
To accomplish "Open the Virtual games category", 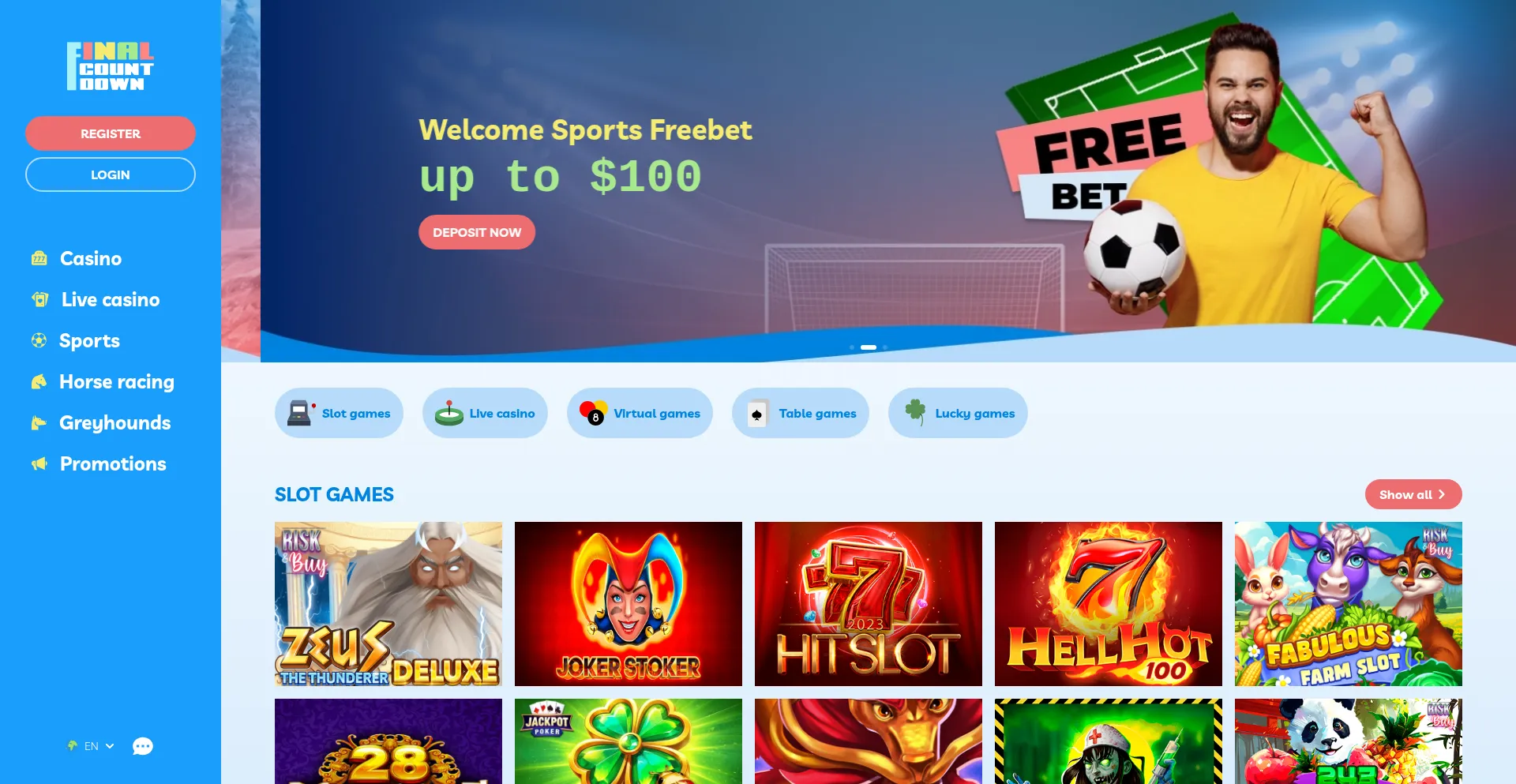I will [x=640, y=413].
